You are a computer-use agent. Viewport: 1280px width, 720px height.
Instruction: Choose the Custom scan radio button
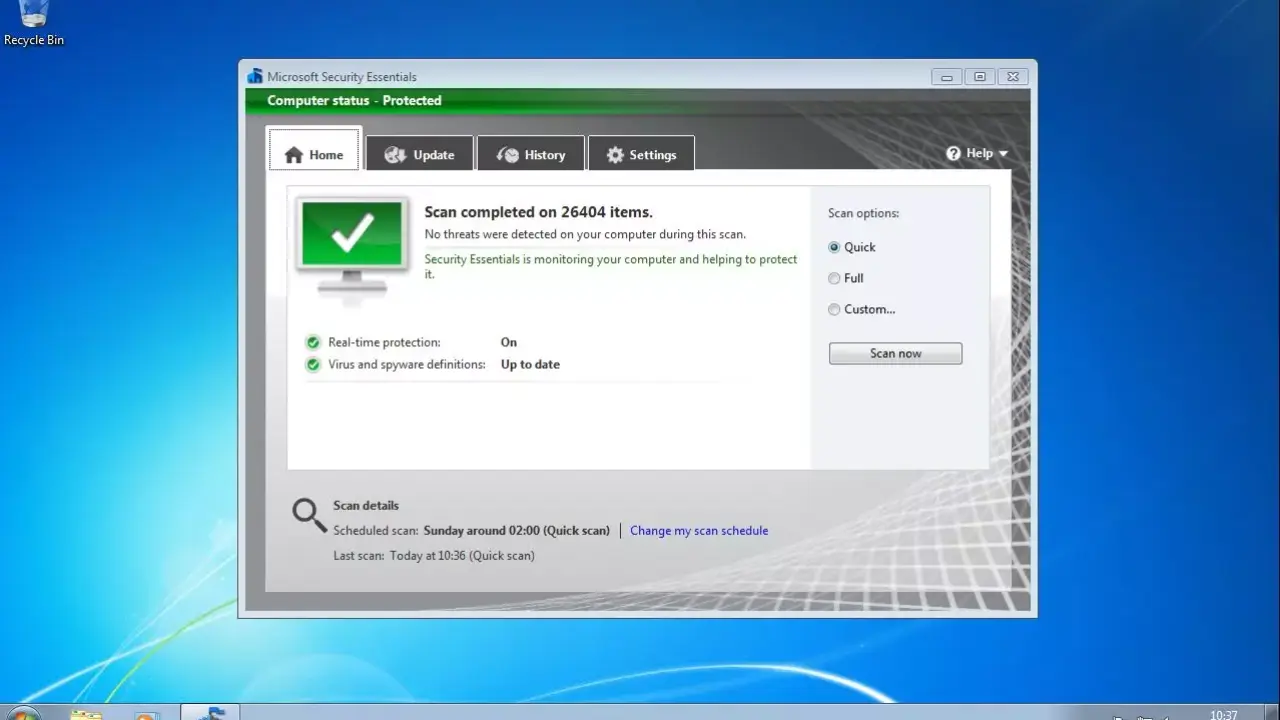834,310
